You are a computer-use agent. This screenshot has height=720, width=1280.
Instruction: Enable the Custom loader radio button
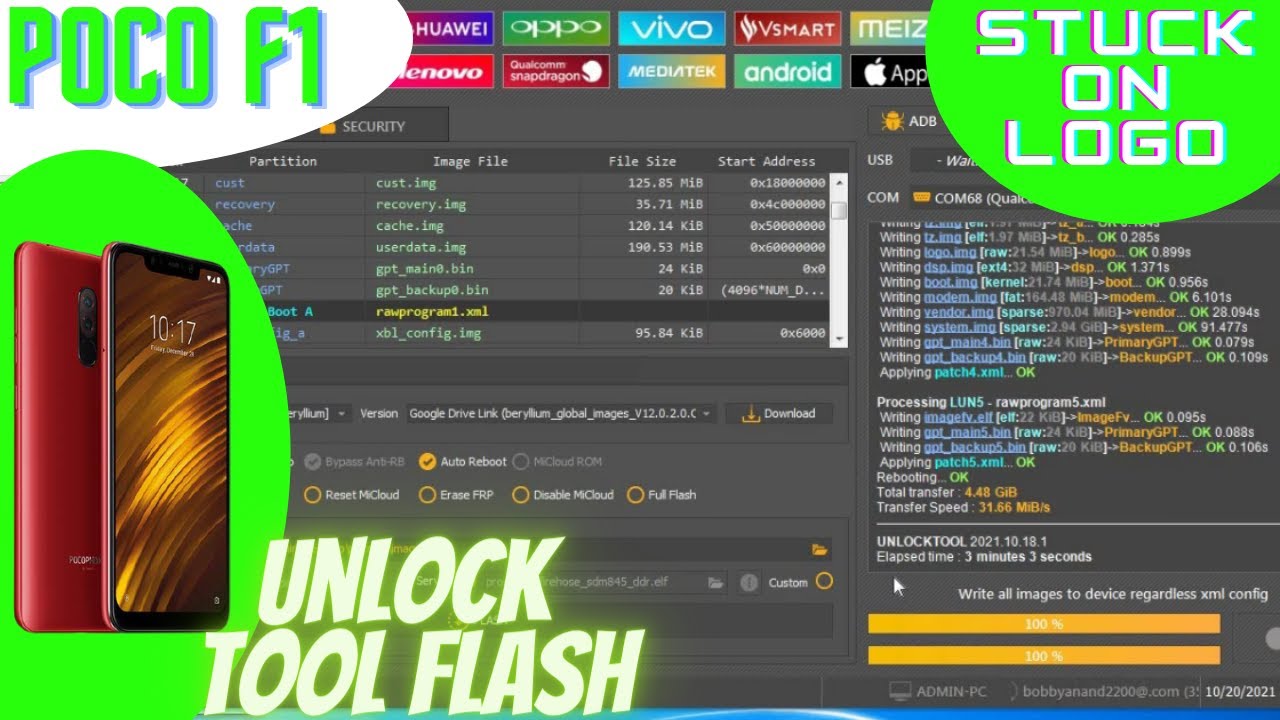click(824, 581)
